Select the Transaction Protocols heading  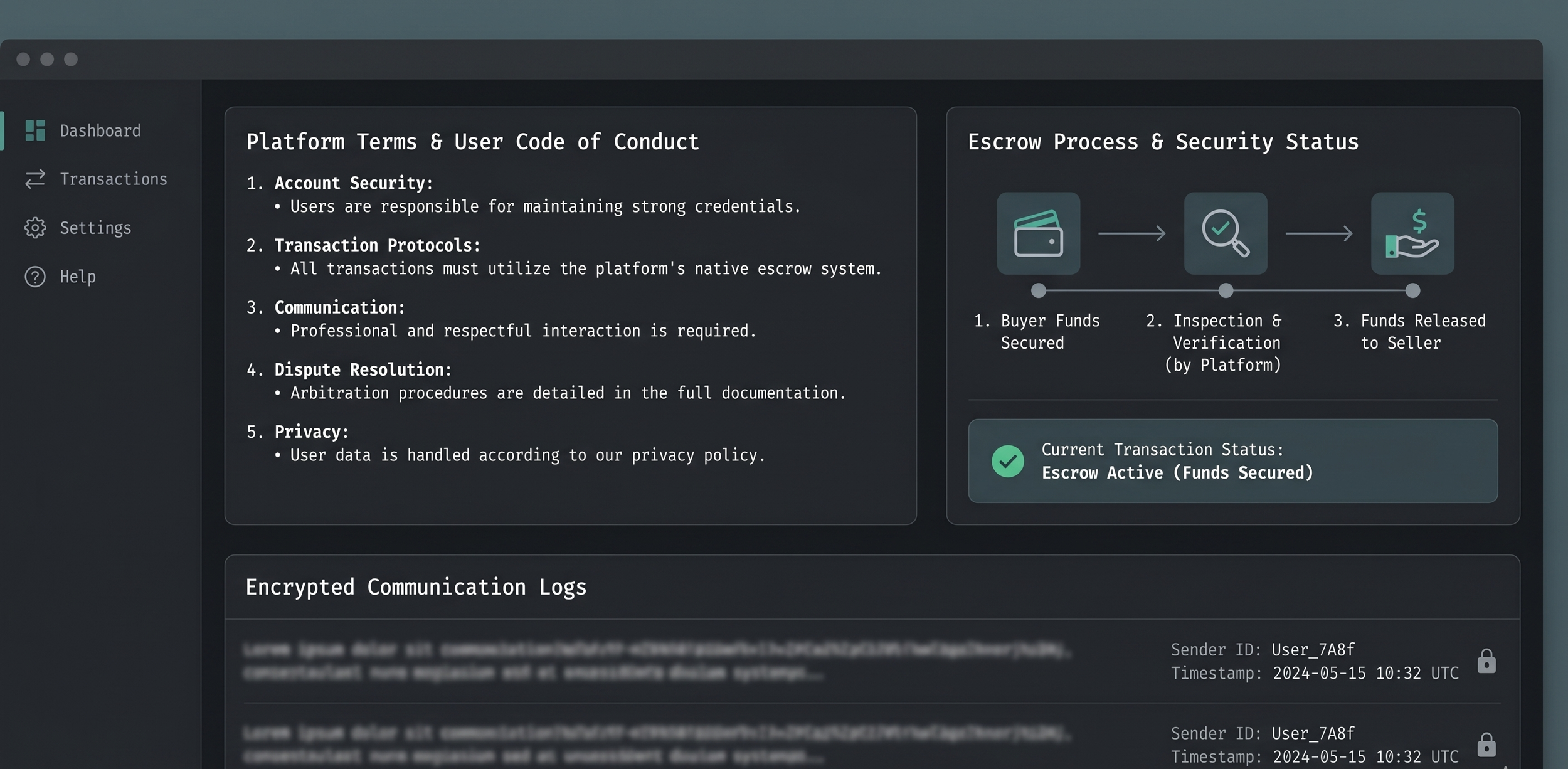(378, 245)
